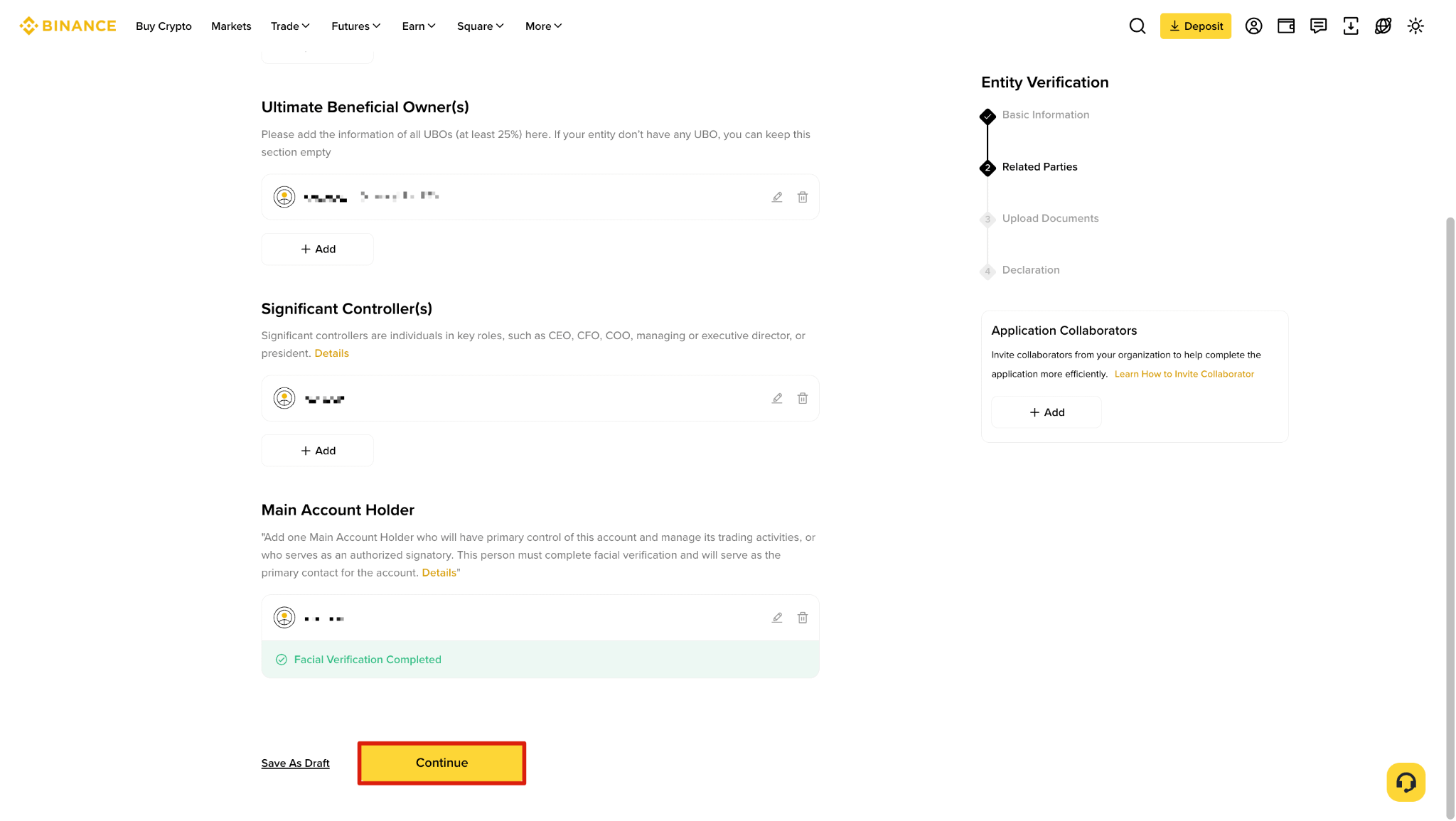Go to Basic Information verification step
1456x821 pixels.
click(x=1045, y=114)
